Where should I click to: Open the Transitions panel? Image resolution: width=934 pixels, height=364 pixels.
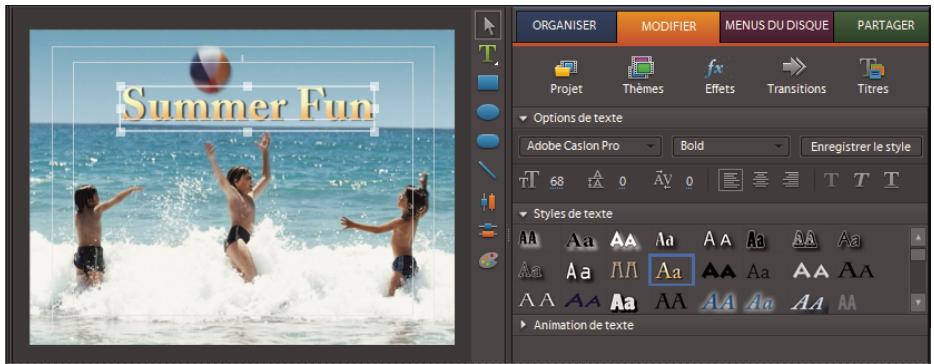click(796, 77)
